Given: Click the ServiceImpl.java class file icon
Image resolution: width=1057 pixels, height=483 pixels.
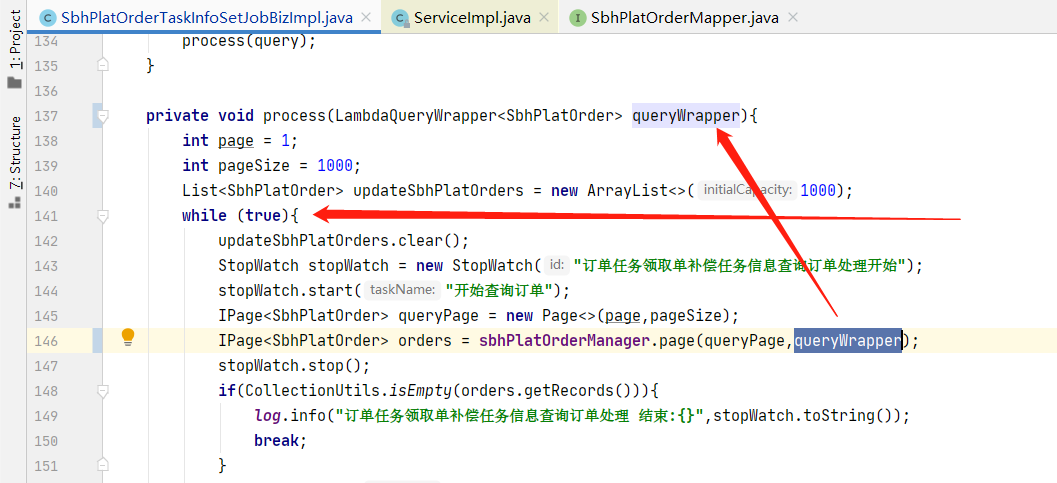Looking at the screenshot, I should point(401,18).
